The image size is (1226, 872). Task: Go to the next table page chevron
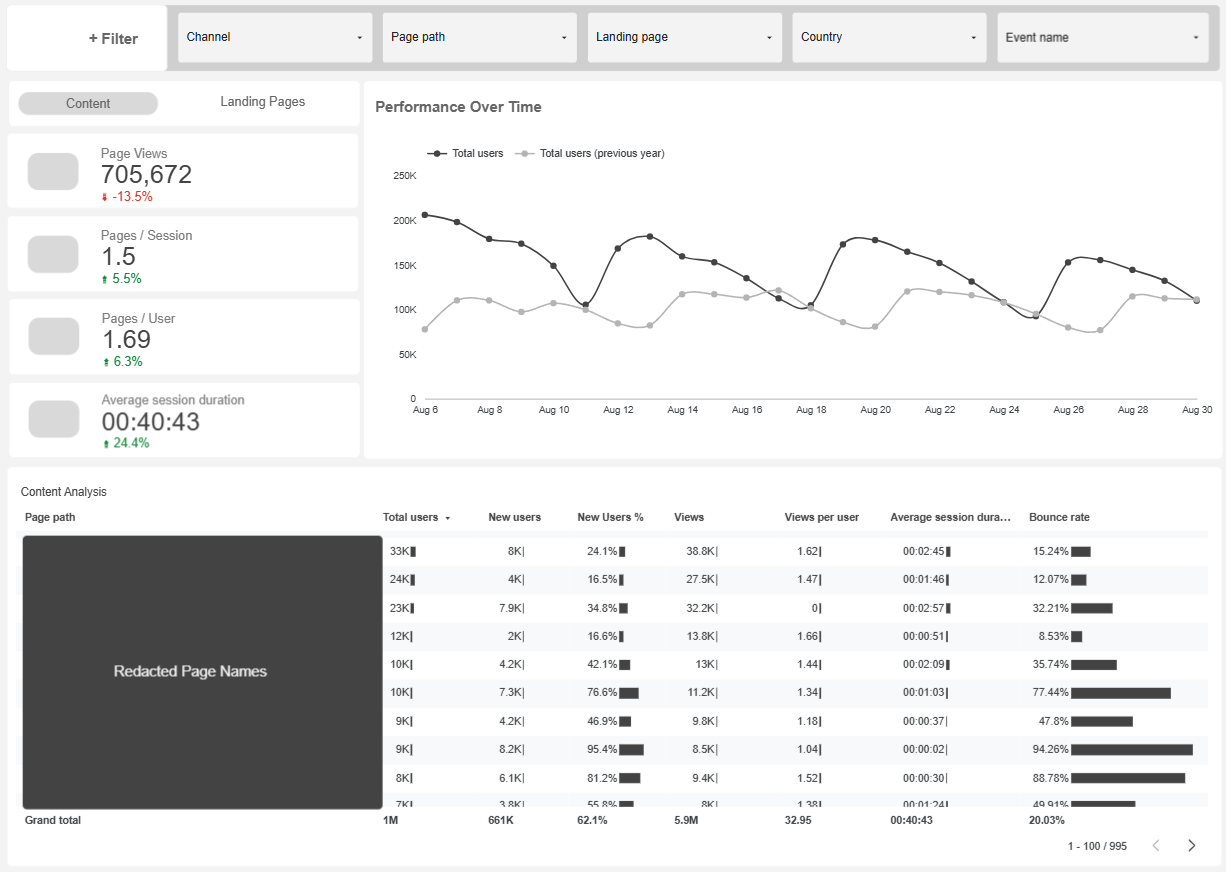1191,845
